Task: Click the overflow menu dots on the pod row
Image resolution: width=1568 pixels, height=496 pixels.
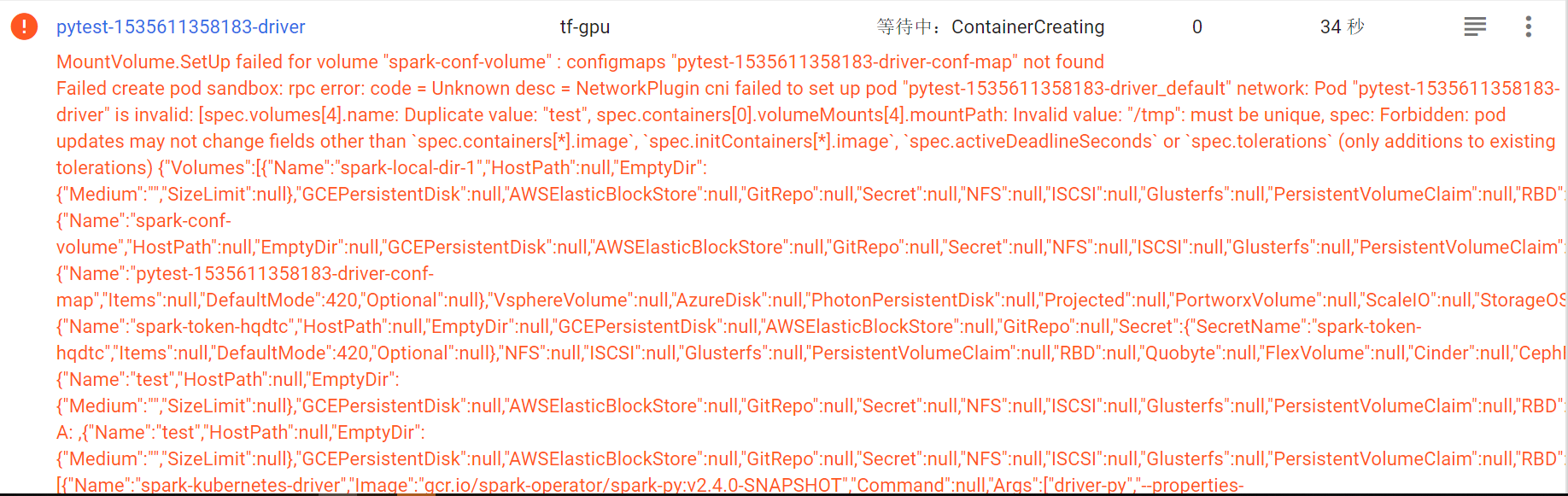Action: coord(1528,26)
